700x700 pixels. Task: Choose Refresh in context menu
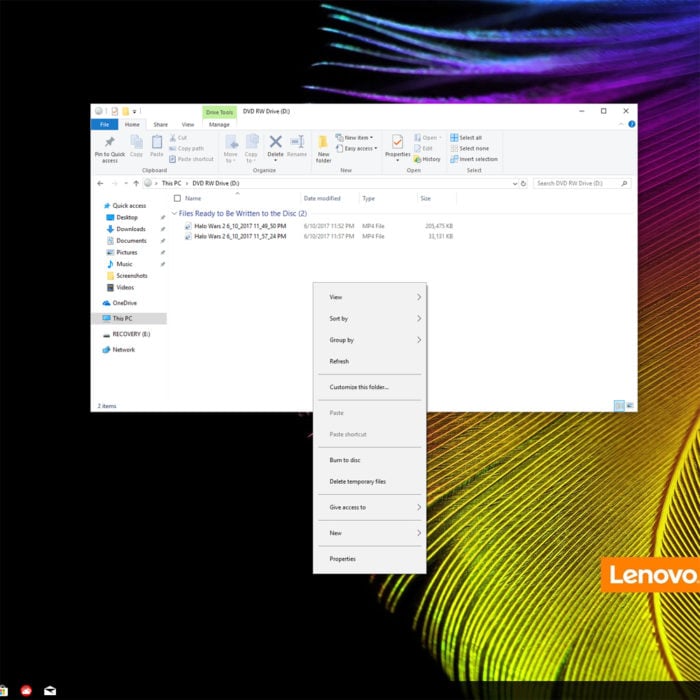(x=370, y=361)
